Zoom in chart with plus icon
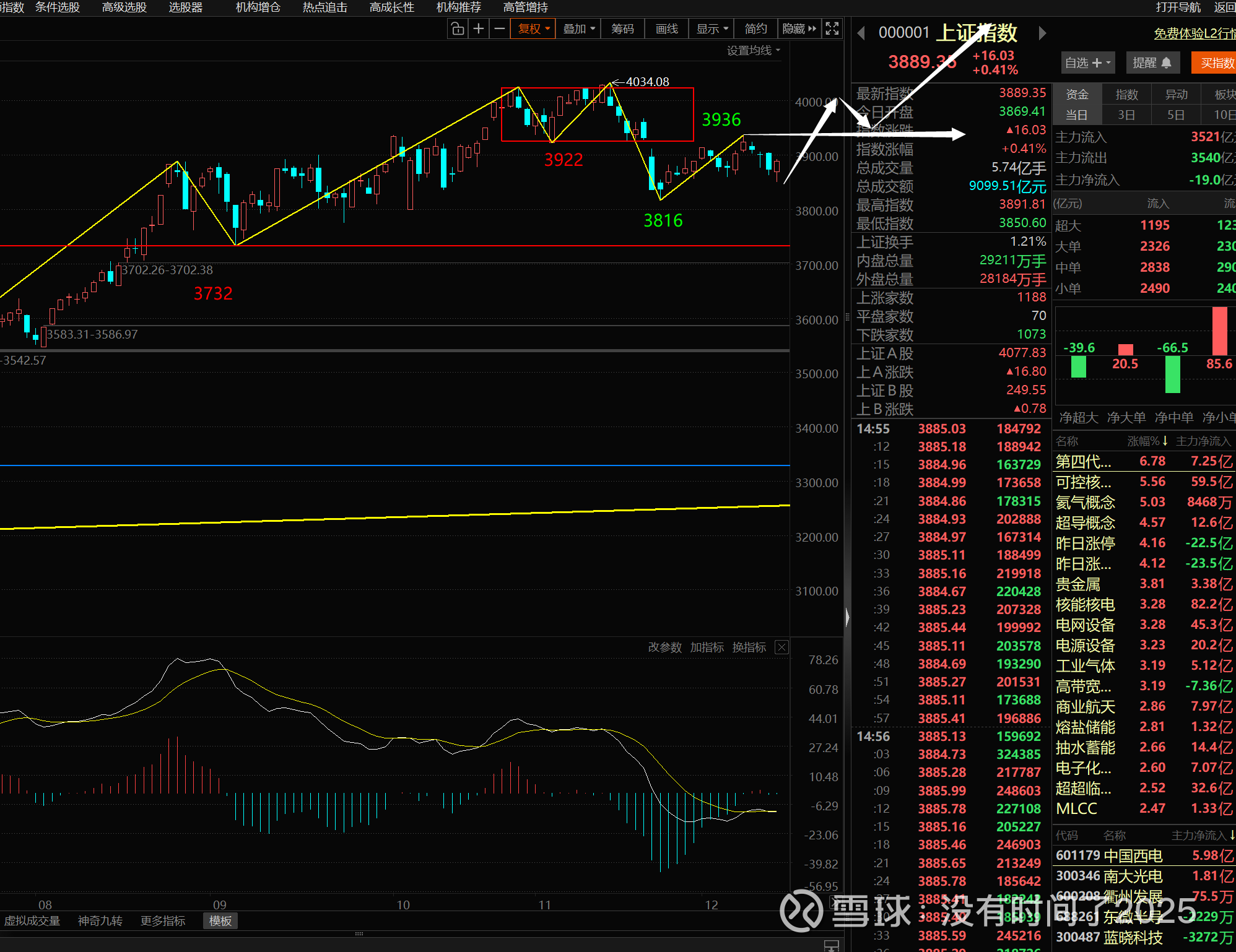This screenshot has height=952, width=1236. [479, 29]
